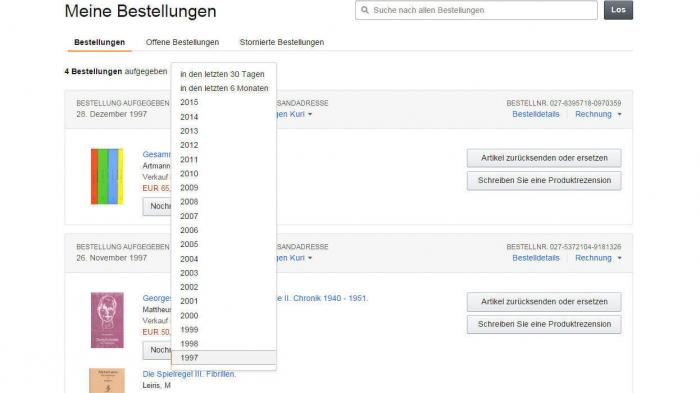This screenshot has width=700, height=393.
Task: Choose year 2009 from the dropdown list
Action: point(224,188)
